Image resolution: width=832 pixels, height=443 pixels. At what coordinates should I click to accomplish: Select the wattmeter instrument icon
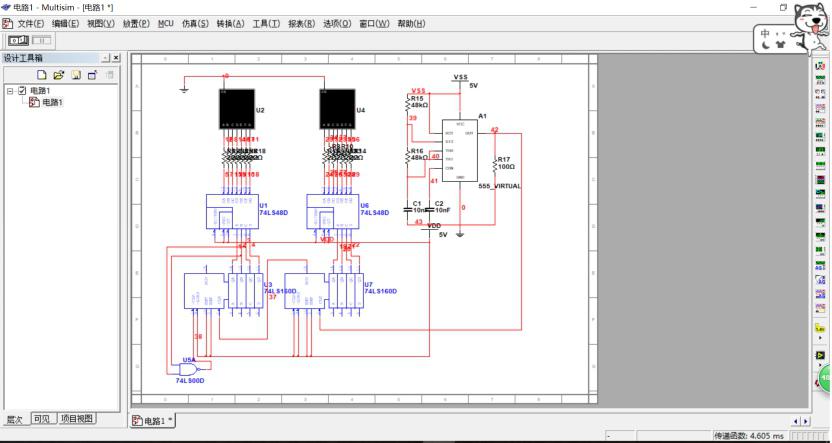point(820,94)
